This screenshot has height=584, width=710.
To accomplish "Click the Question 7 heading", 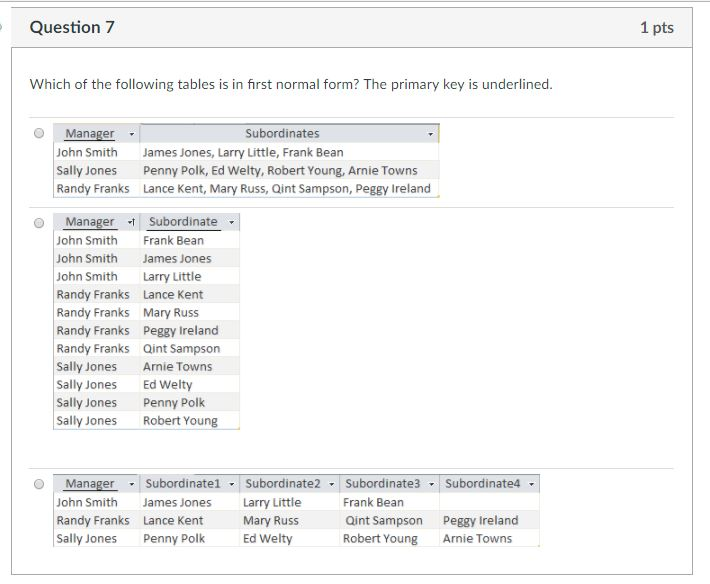I will point(72,28).
